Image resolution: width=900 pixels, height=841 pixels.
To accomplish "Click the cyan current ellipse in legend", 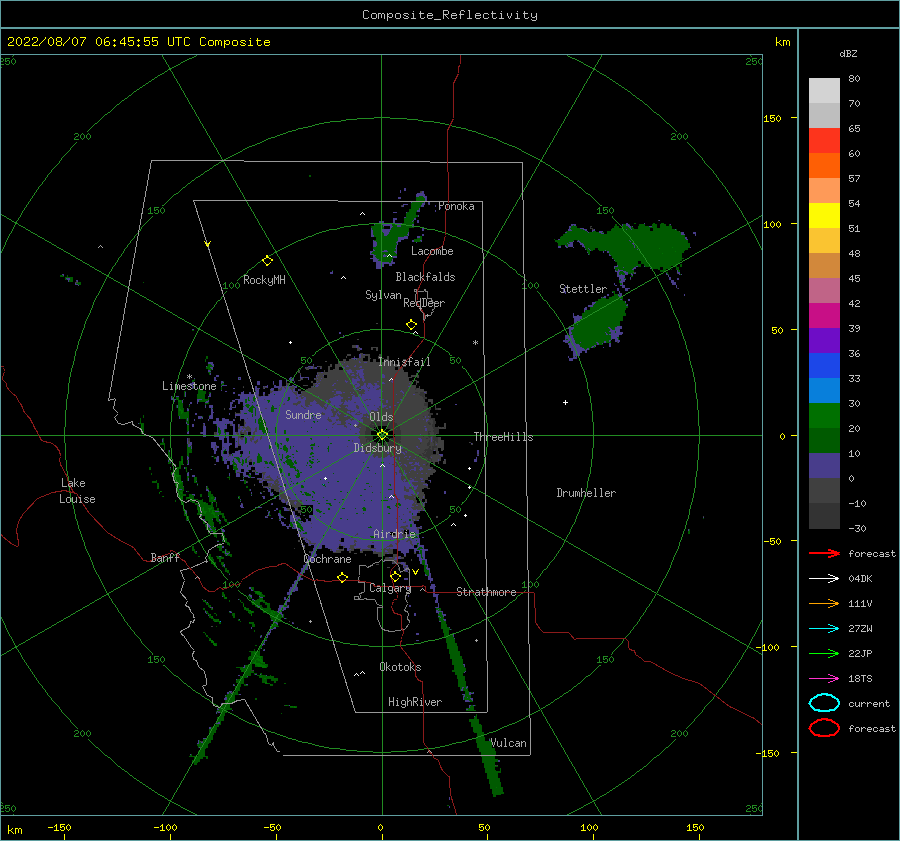I will [x=824, y=703].
